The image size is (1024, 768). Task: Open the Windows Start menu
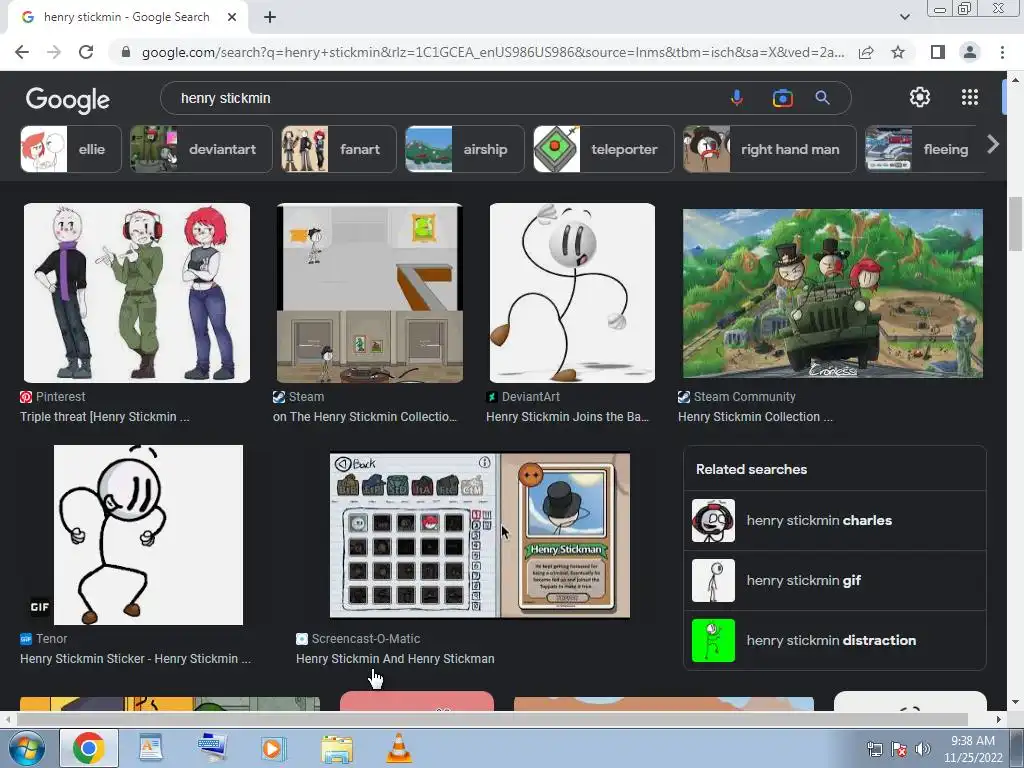(x=27, y=748)
